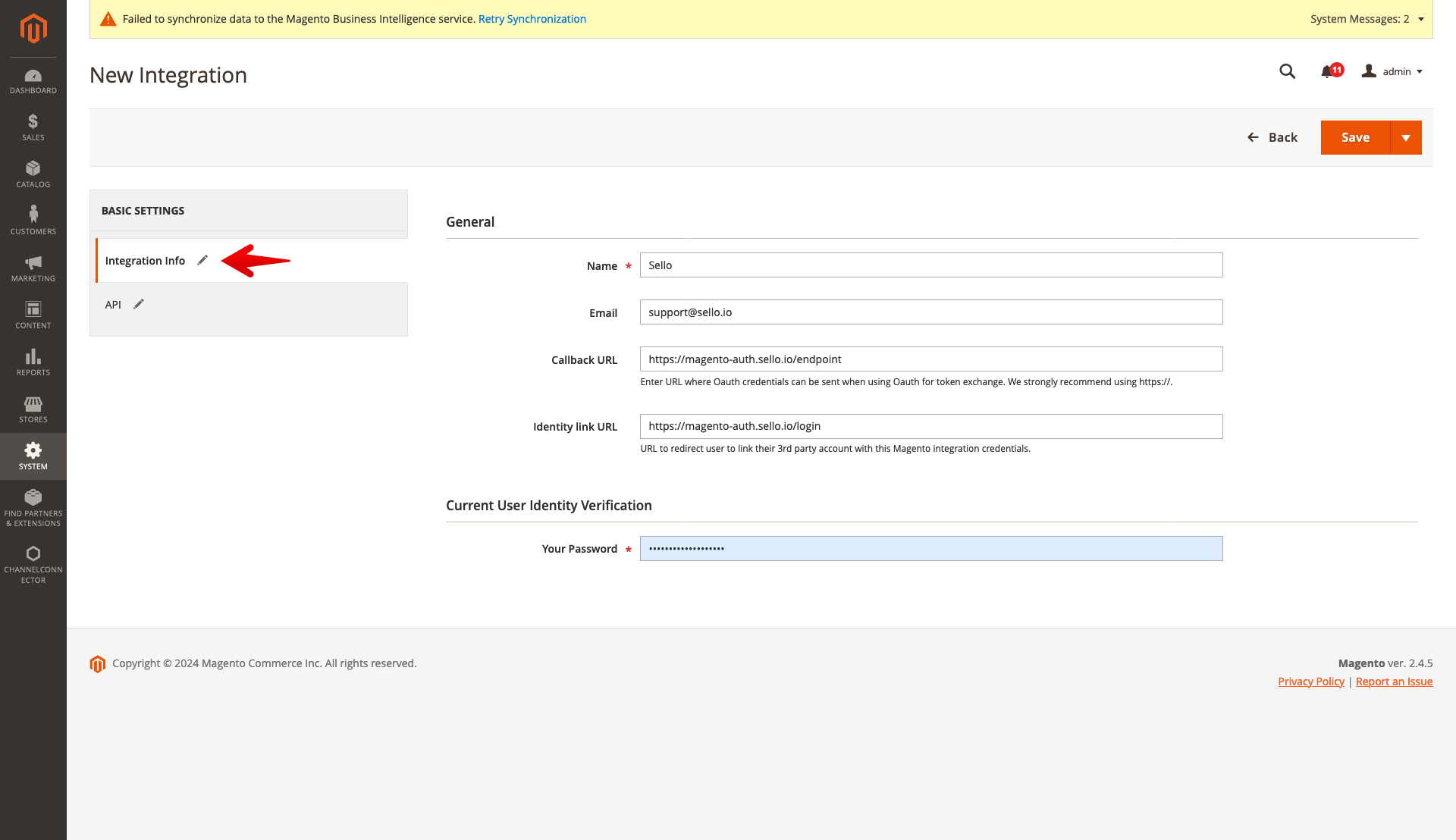Open the Dashboard sidebar section
This screenshot has width=1456, height=840.
(x=33, y=81)
